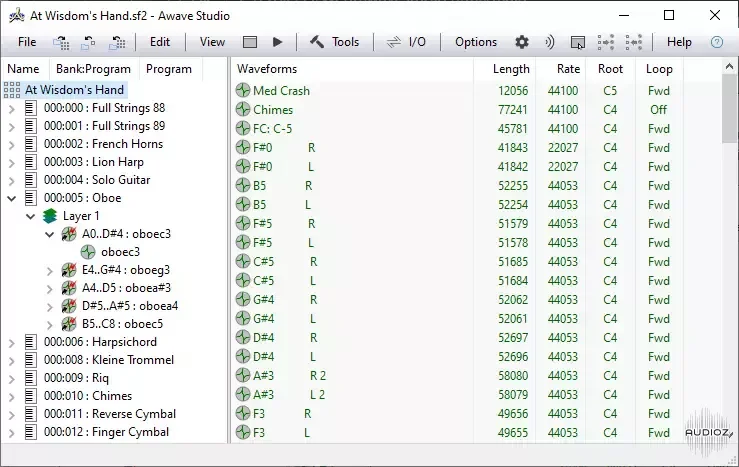Click the right dotted-grid arrow toolbar icon
This screenshot has width=739, height=467.
[x=634, y=42]
